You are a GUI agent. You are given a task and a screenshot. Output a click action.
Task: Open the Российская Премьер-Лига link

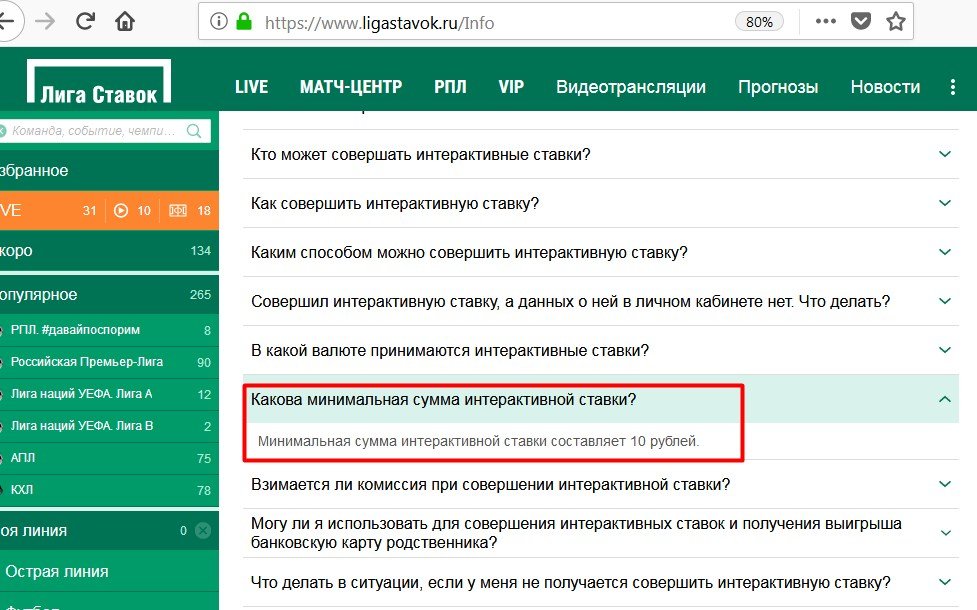click(86, 362)
